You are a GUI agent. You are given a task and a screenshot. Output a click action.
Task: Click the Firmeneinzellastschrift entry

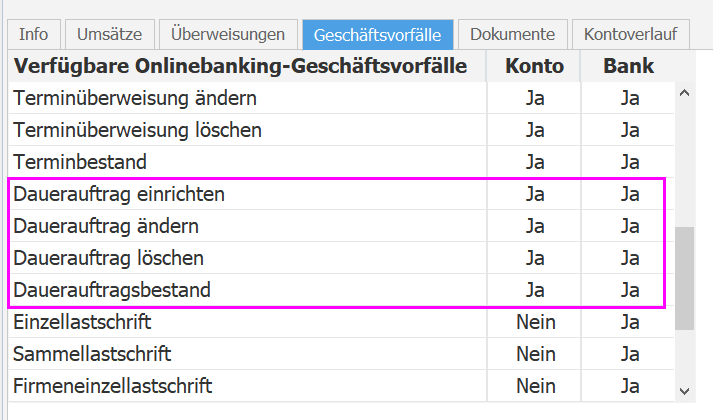[x=113, y=385]
